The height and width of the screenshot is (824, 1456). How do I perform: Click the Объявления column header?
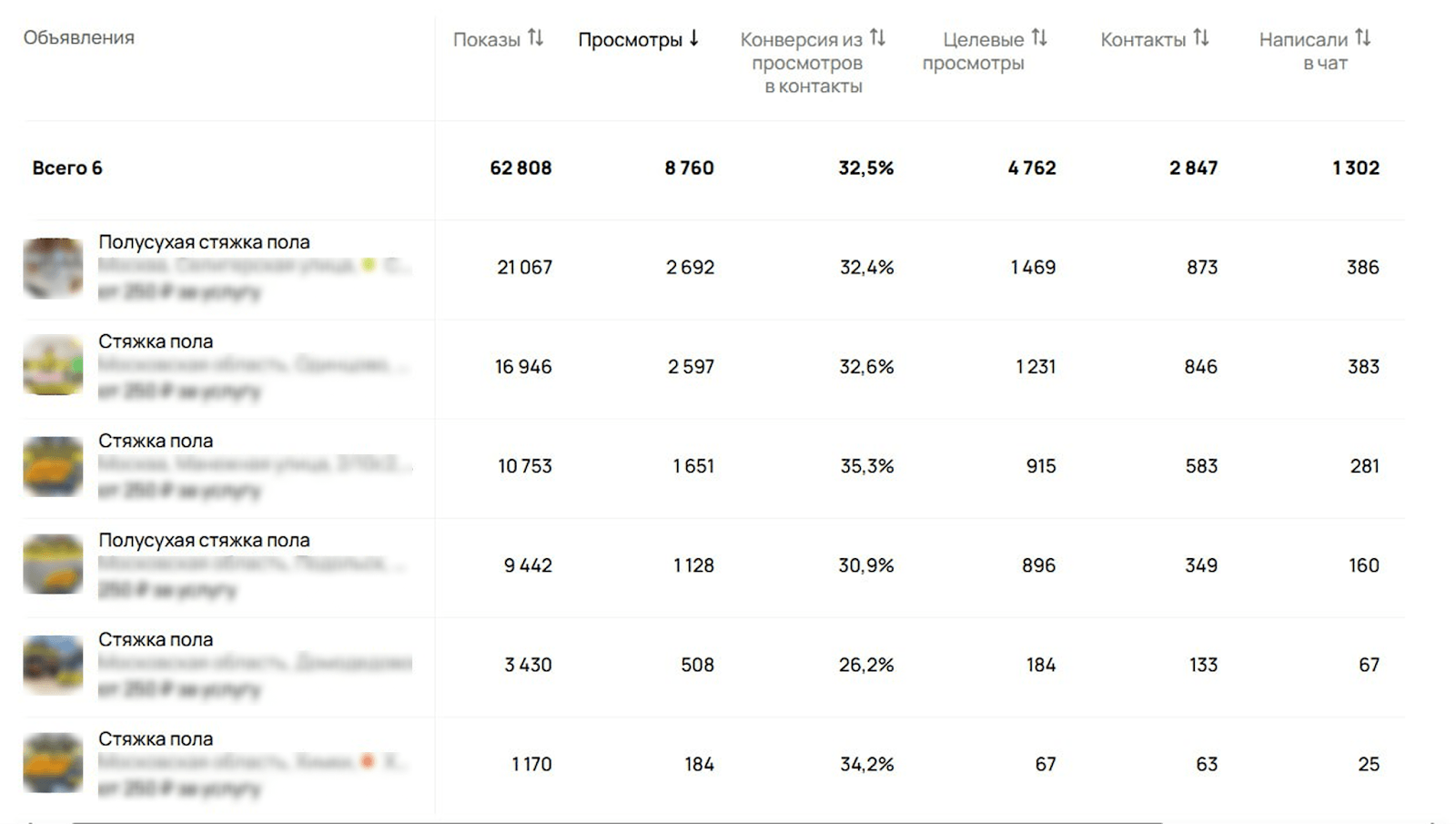tap(79, 37)
